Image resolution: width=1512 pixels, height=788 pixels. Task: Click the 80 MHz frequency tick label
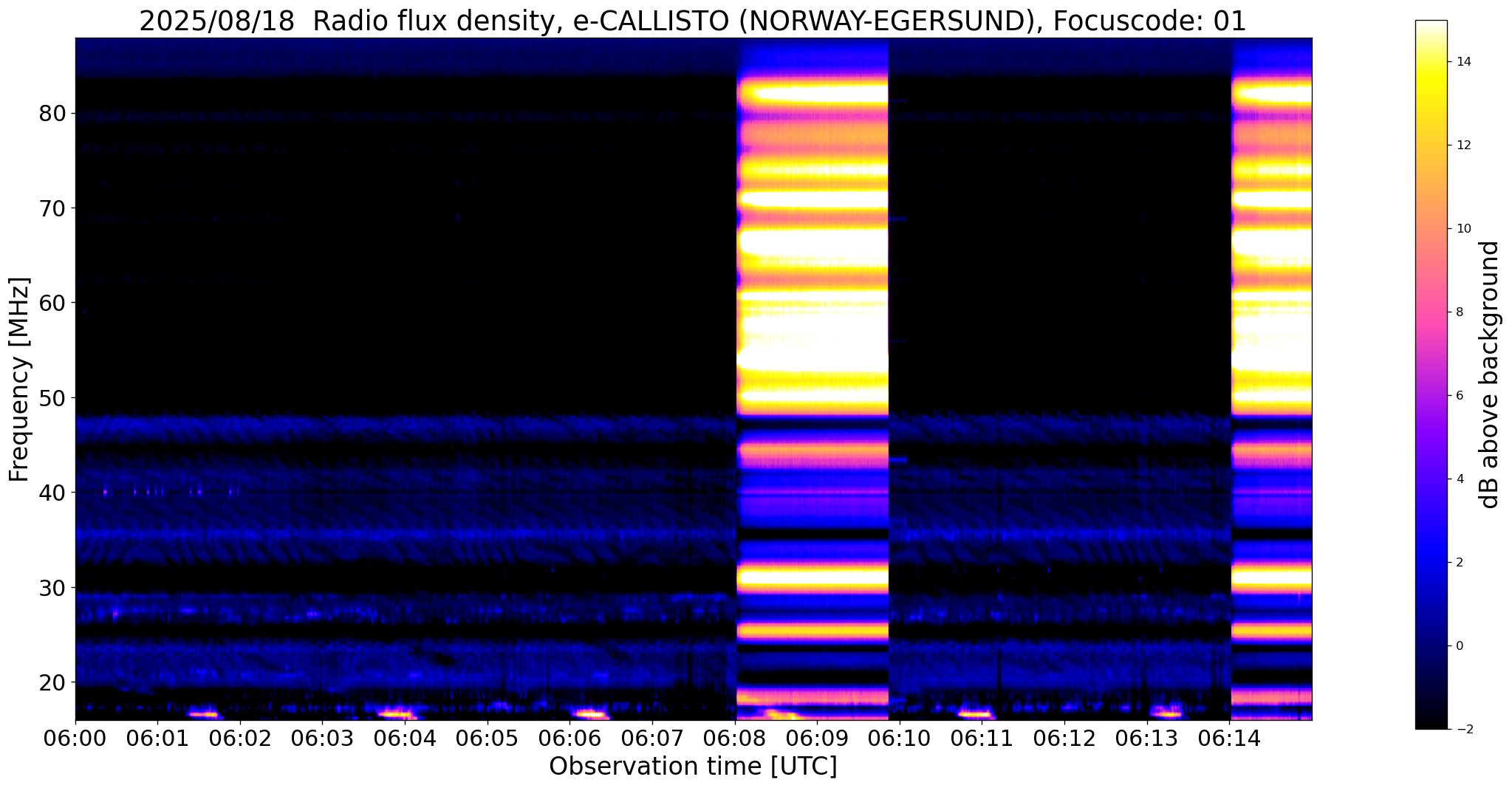click(53, 114)
